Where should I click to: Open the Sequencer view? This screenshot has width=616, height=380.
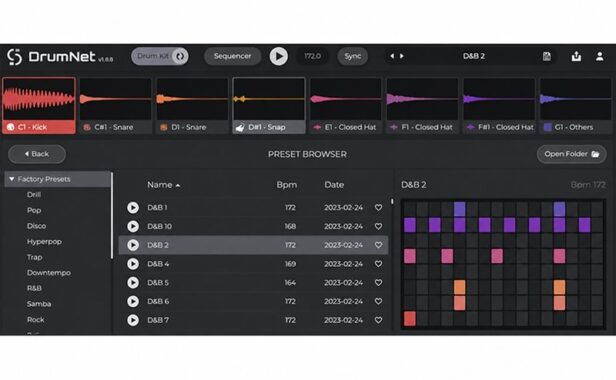pos(233,56)
